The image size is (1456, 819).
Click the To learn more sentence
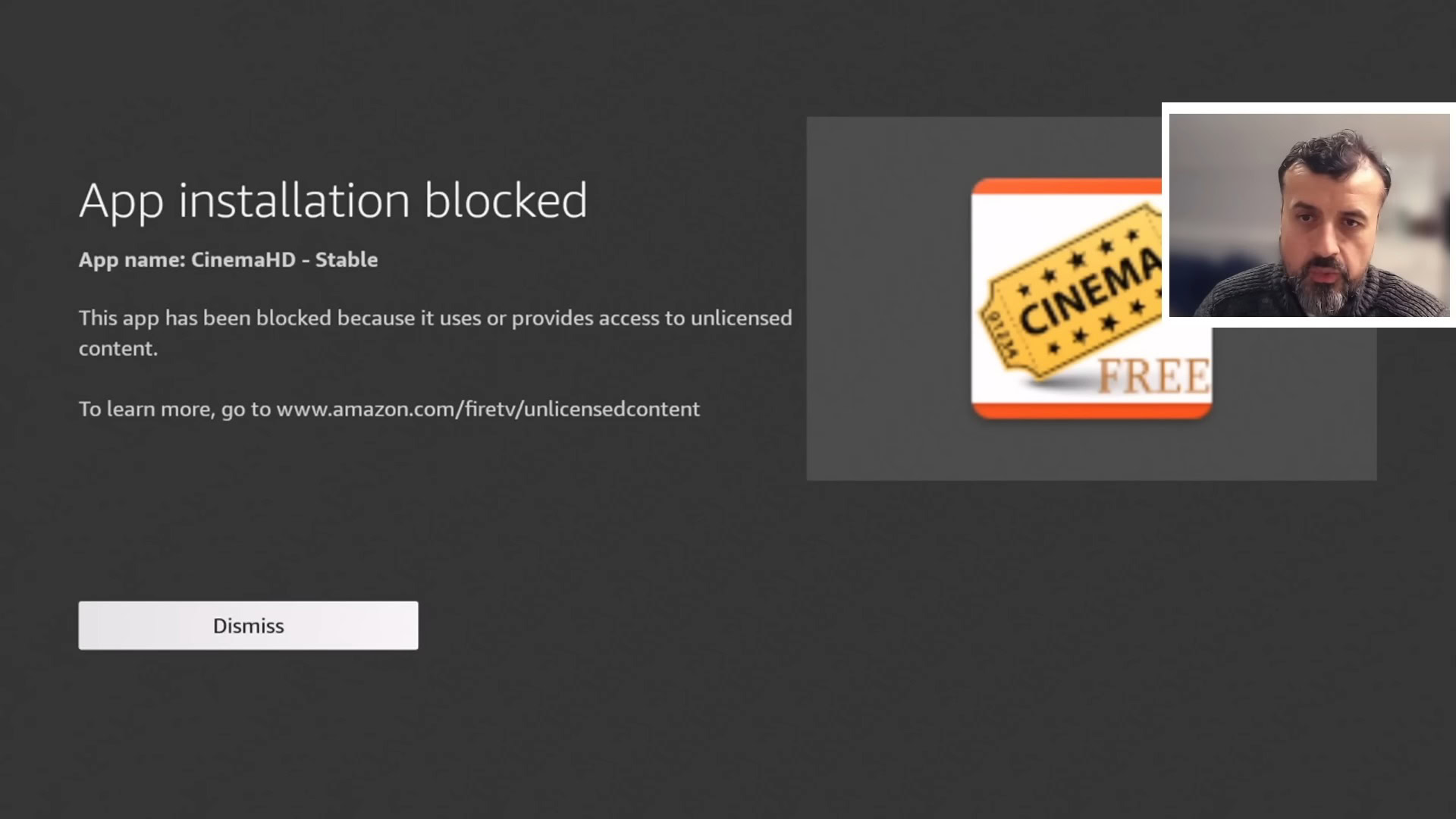tap(389, 409)
